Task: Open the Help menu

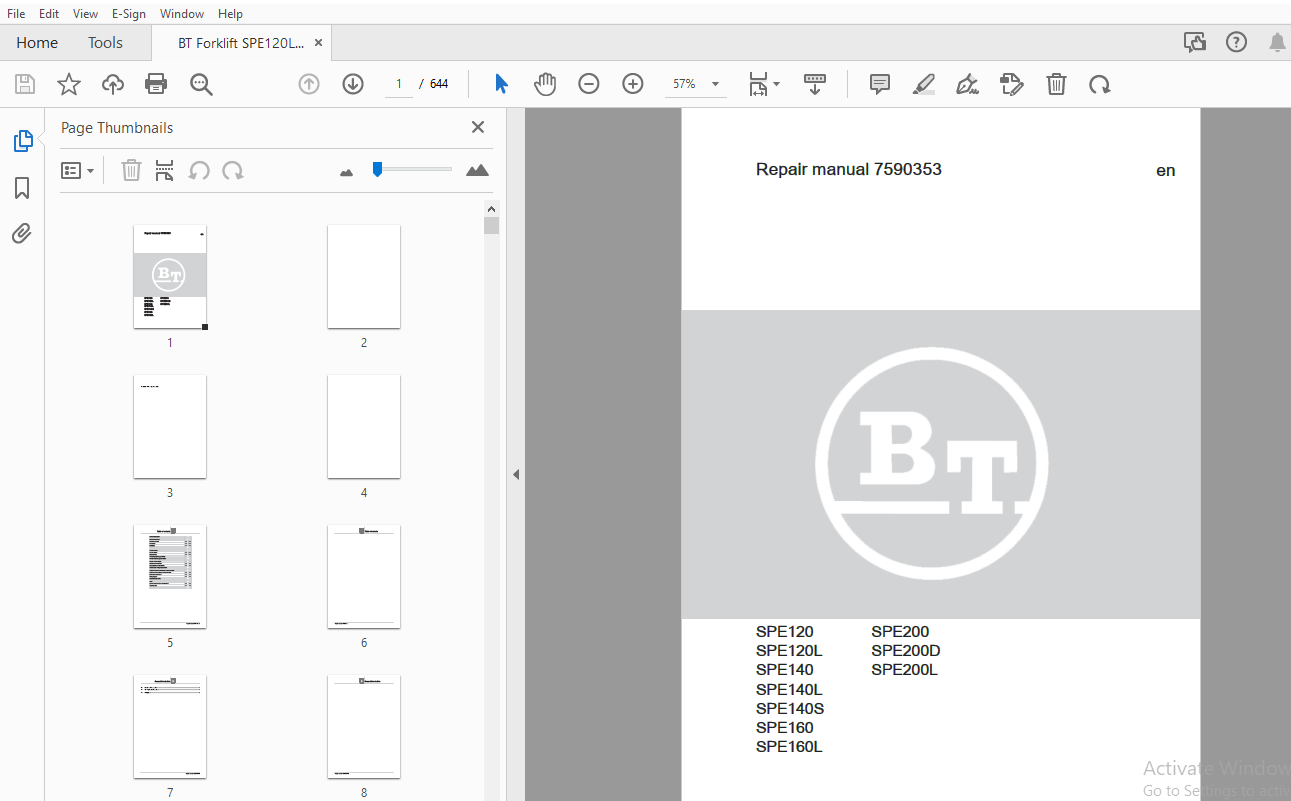Action: point(230,14)
